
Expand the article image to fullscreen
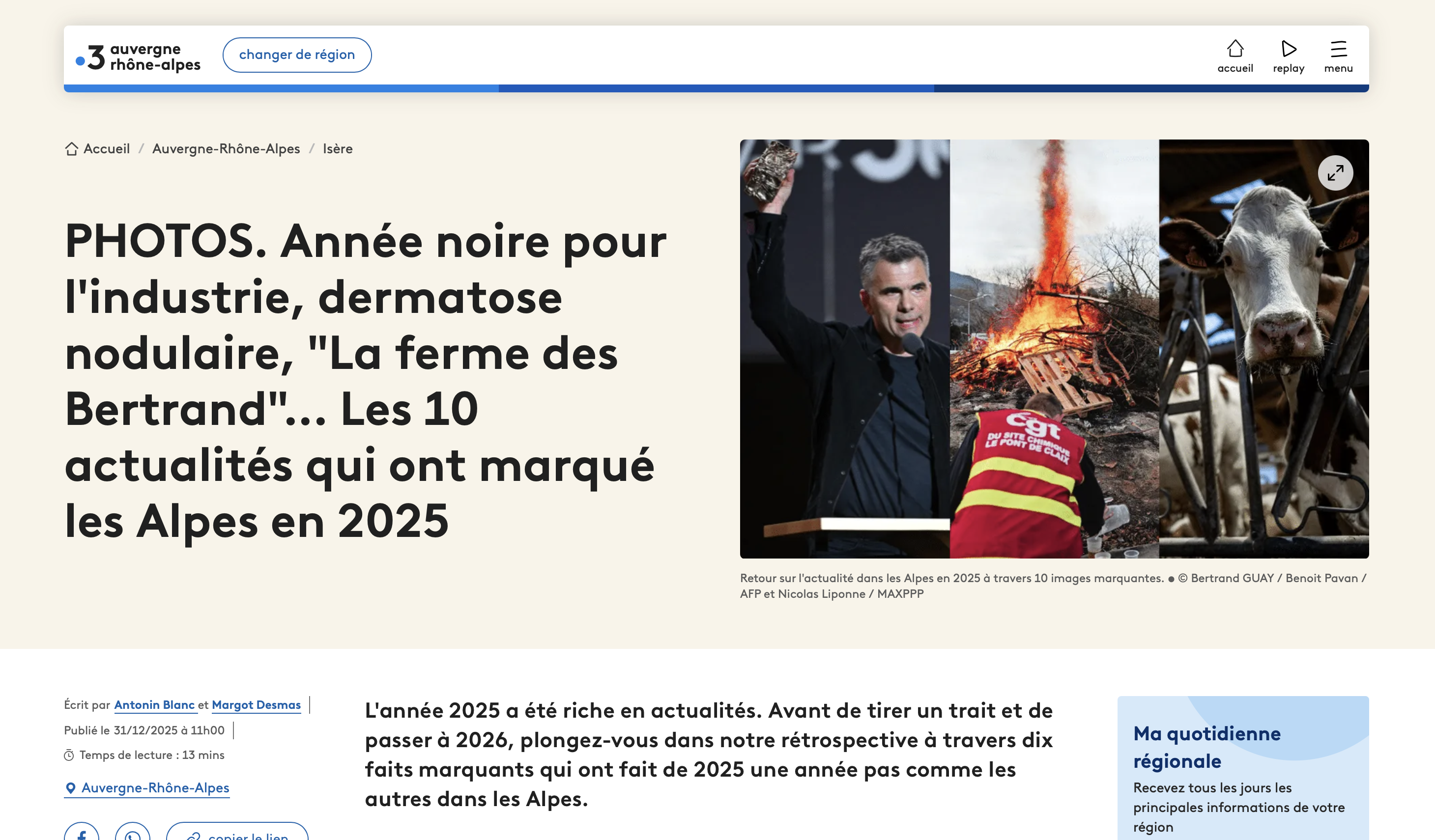click(x=1335, y=173)
